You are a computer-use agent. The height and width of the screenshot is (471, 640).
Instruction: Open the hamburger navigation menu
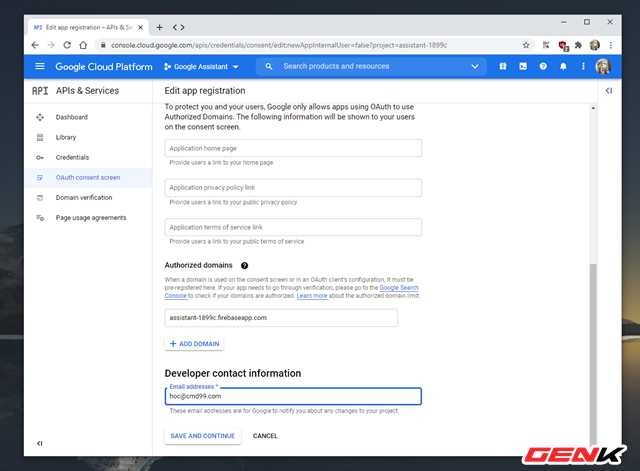[40, 66]
